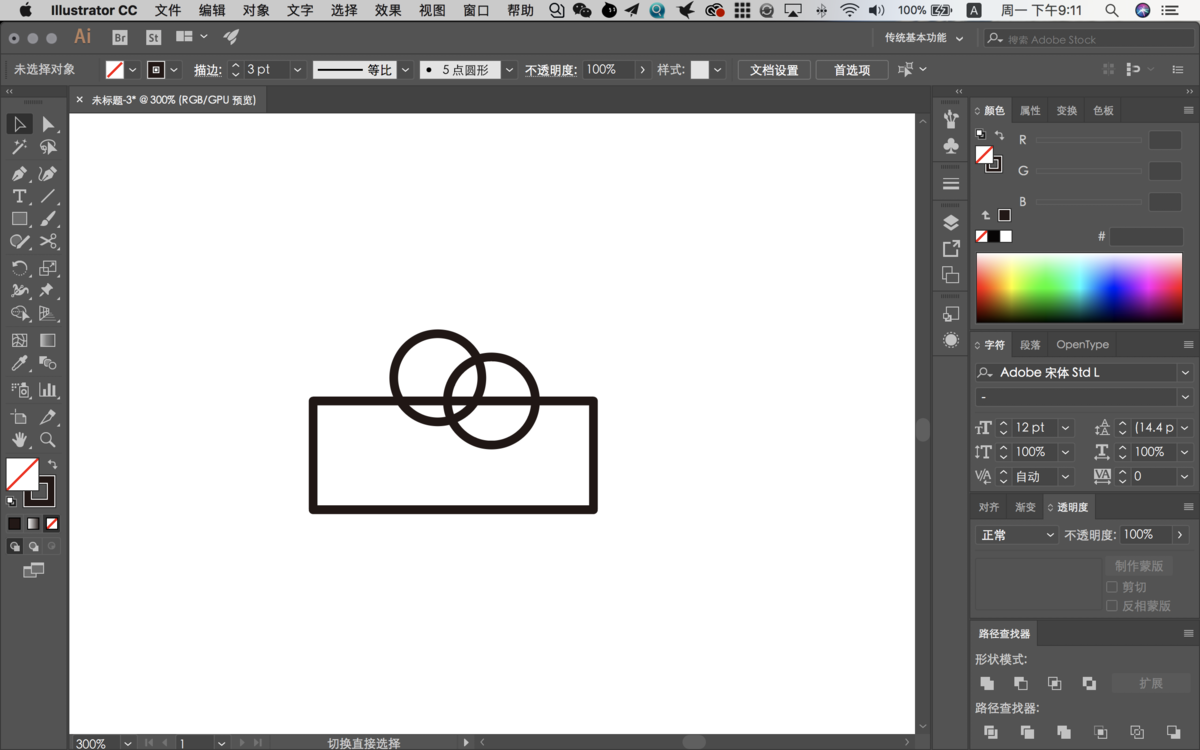Click the 制作蒙版 button
This screenshot has width=1200, height=750.
pyautogui.click(x=1139, y=566)
